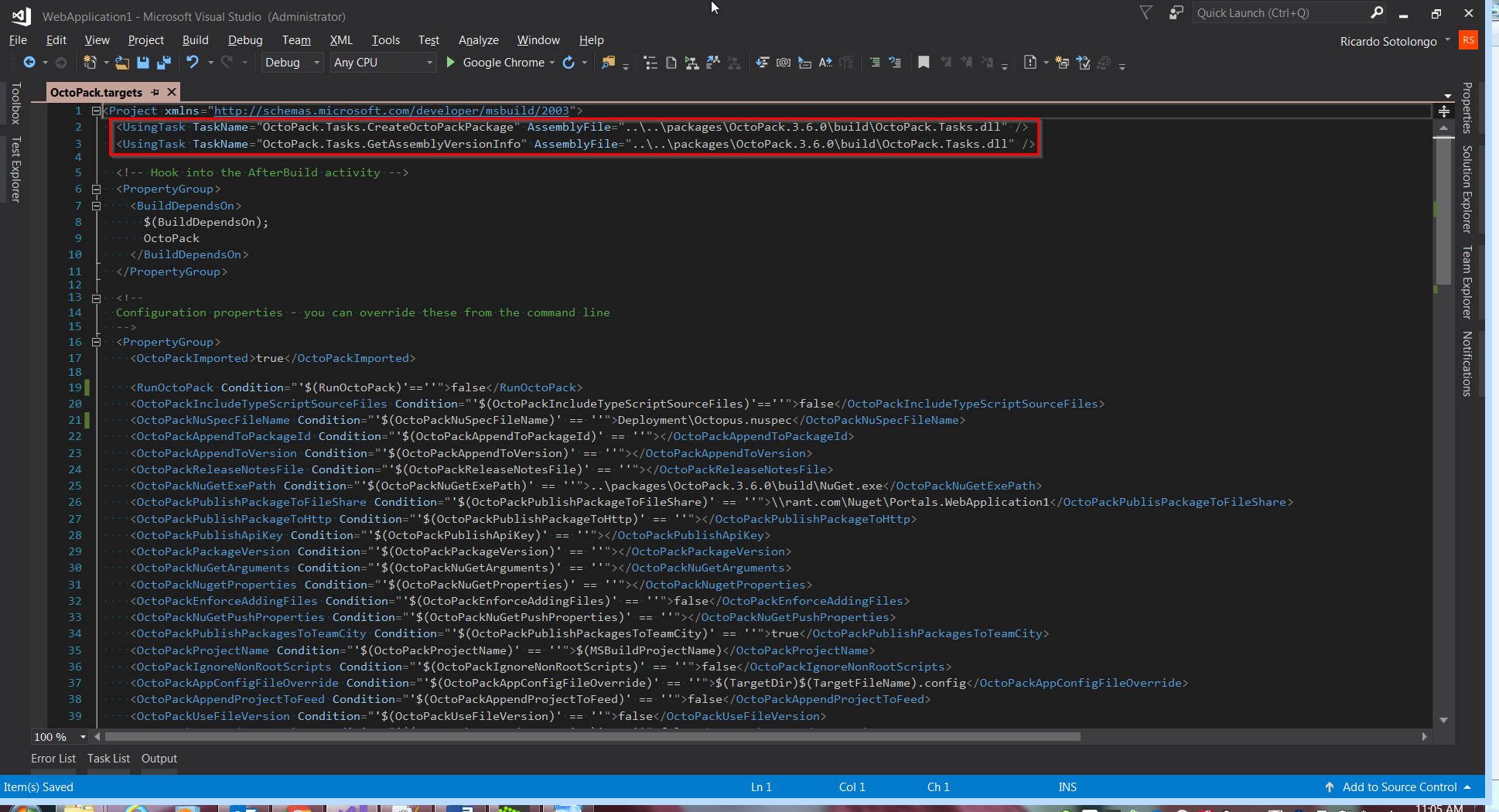The width and height of the screenshot is (1499, 812).
Task: Click the INS insert mode indicator
Action: coord(1067,786)
